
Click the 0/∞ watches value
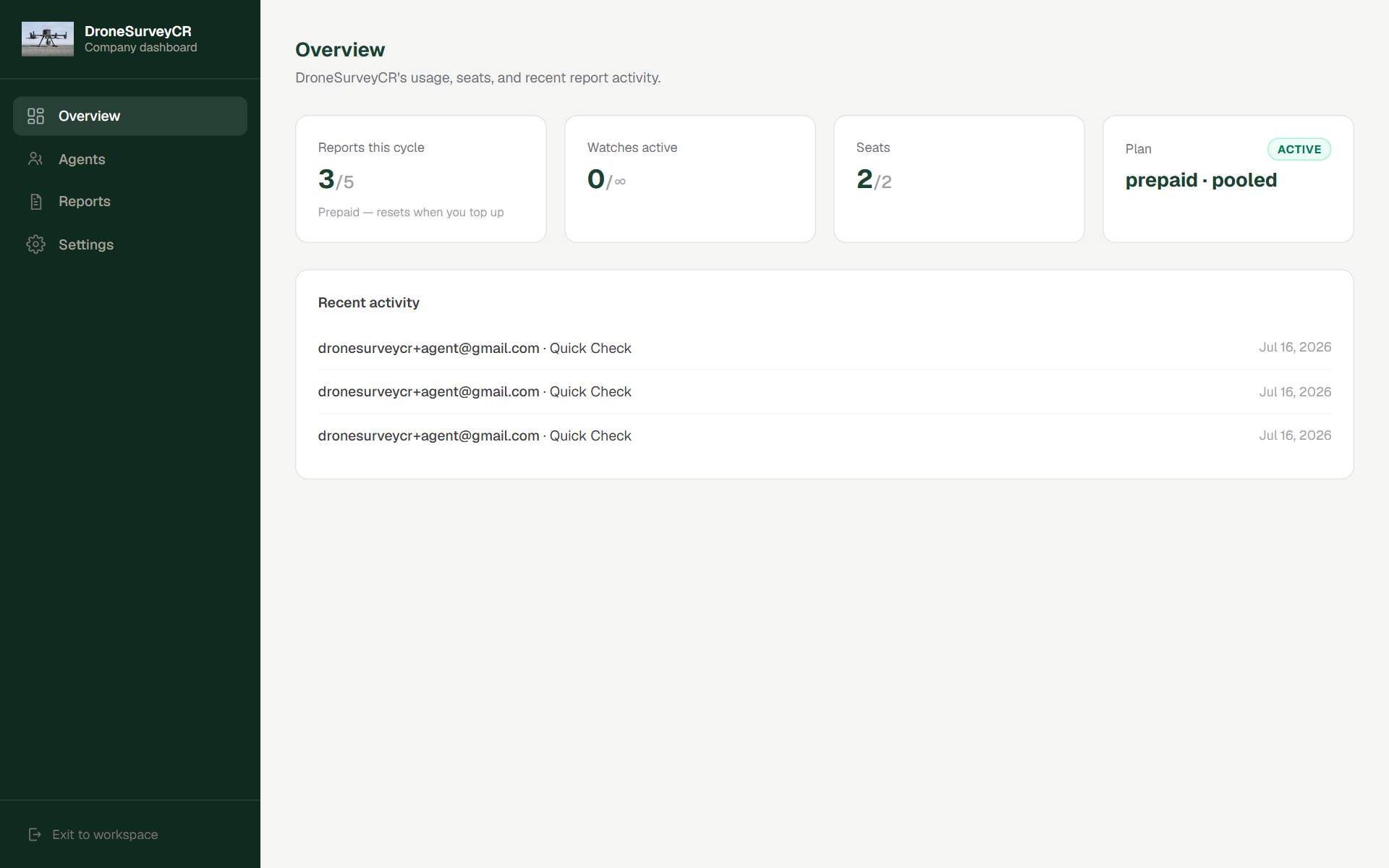607,179
